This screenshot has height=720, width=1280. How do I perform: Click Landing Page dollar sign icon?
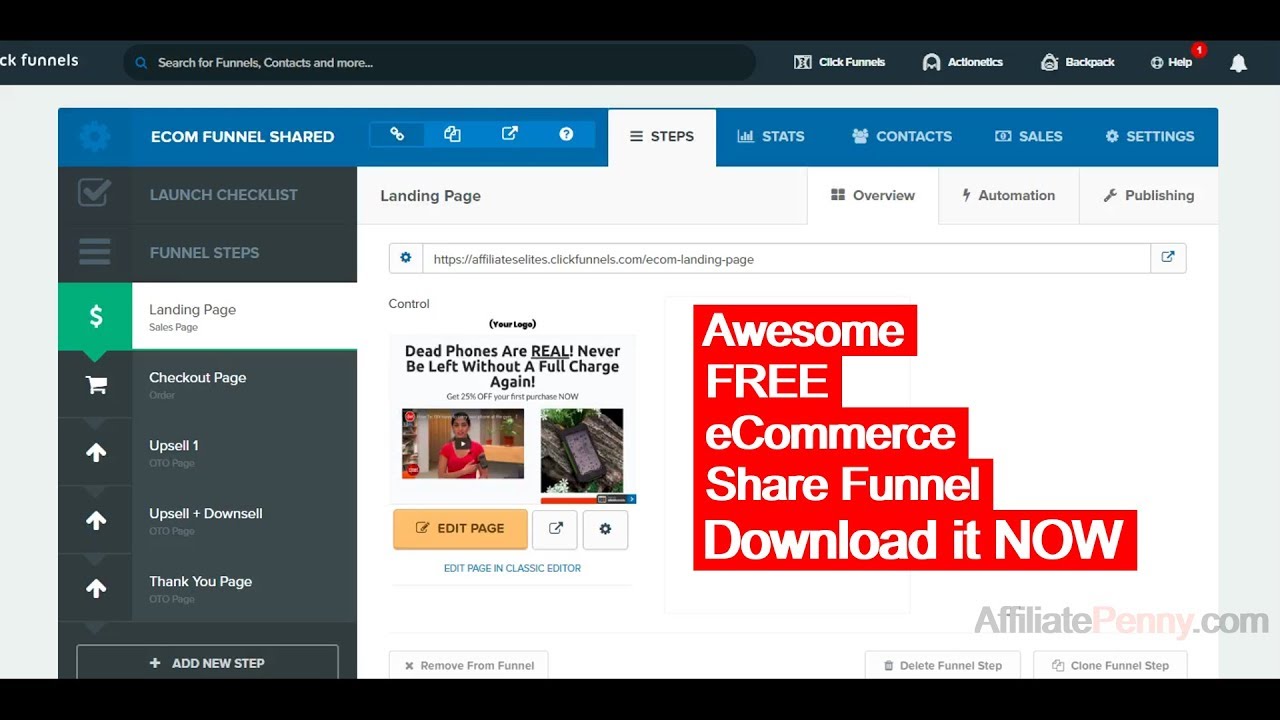(95, 317)
